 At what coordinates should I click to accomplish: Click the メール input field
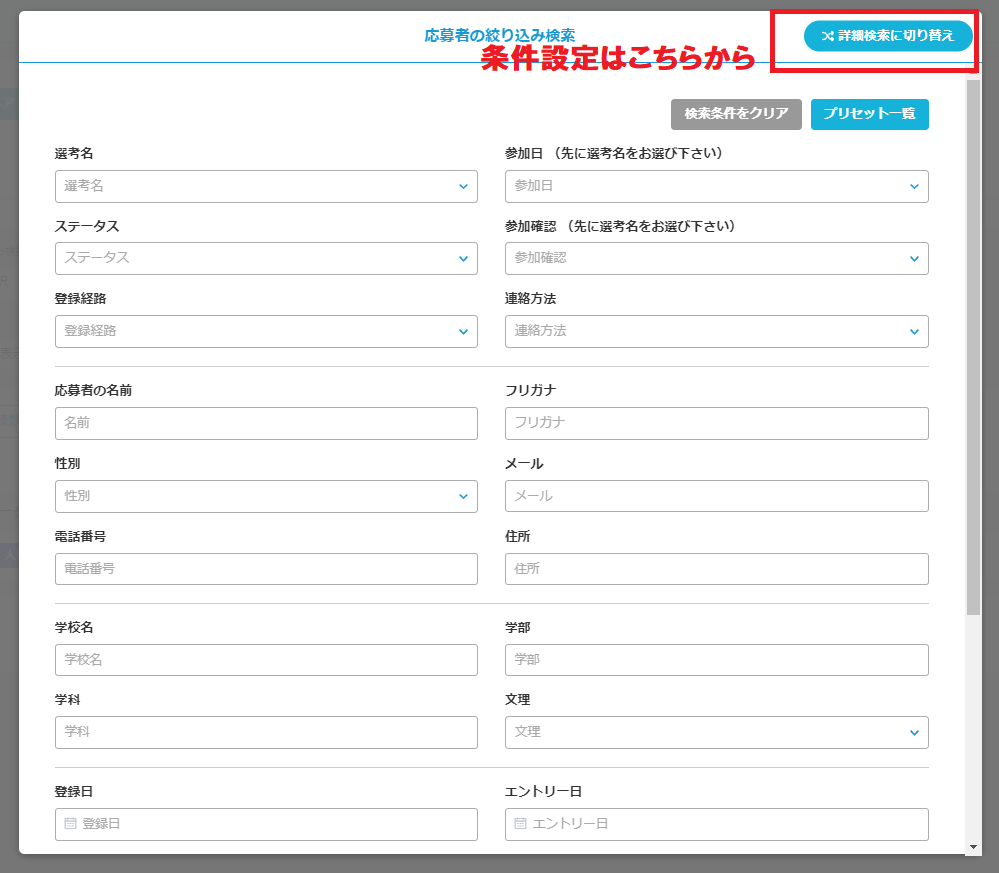(716, 496)
